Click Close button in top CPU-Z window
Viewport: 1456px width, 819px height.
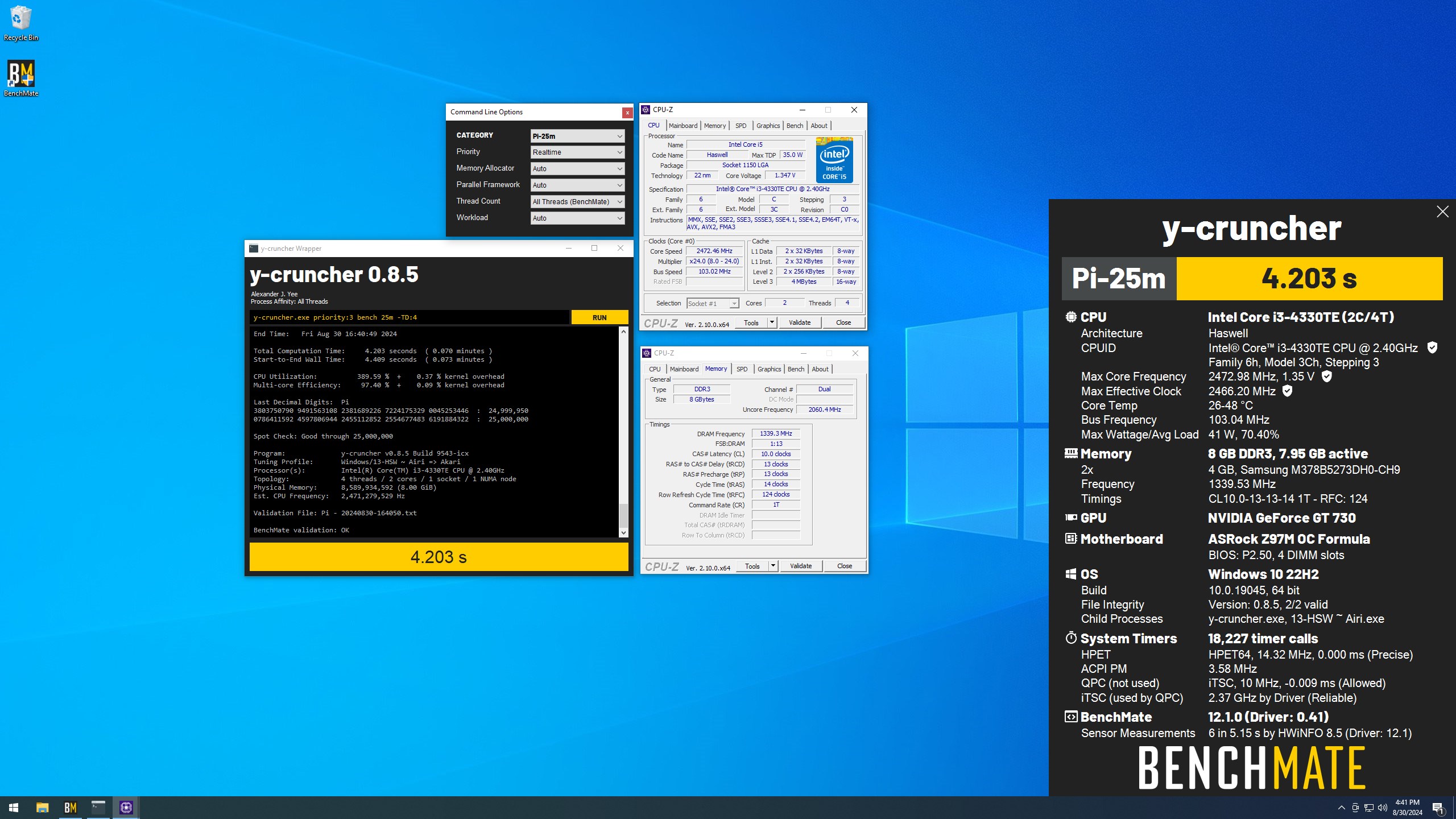click(843, 322)
